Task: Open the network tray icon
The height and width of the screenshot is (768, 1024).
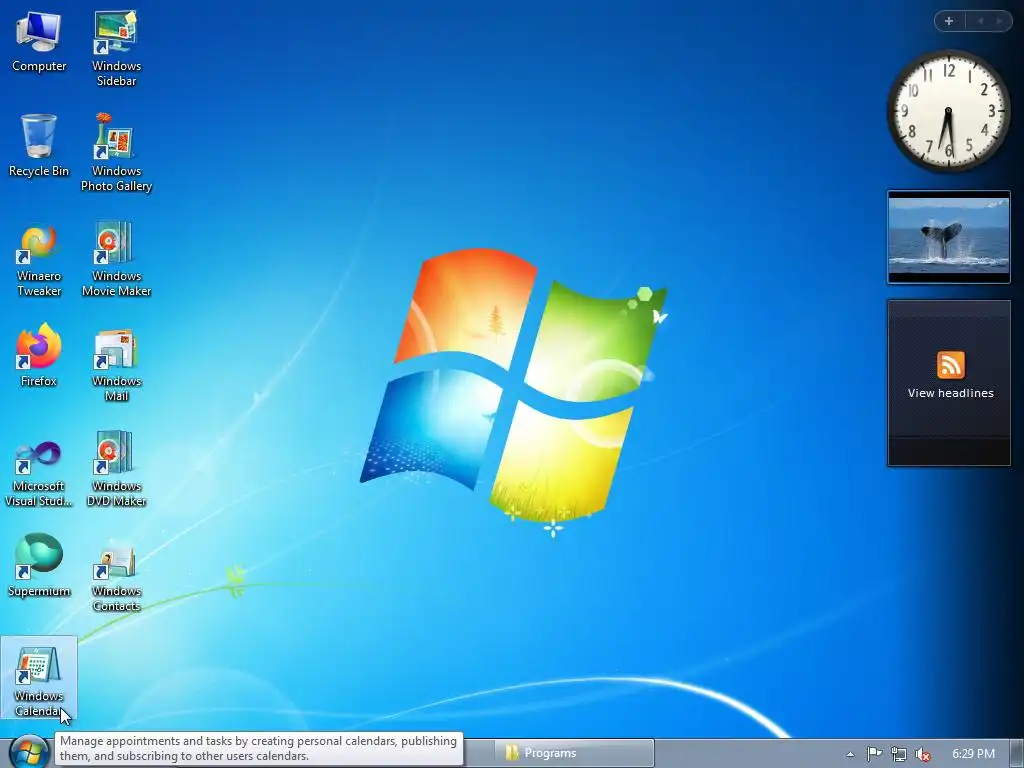Action: pyautogui.click(x=898, y=754)
